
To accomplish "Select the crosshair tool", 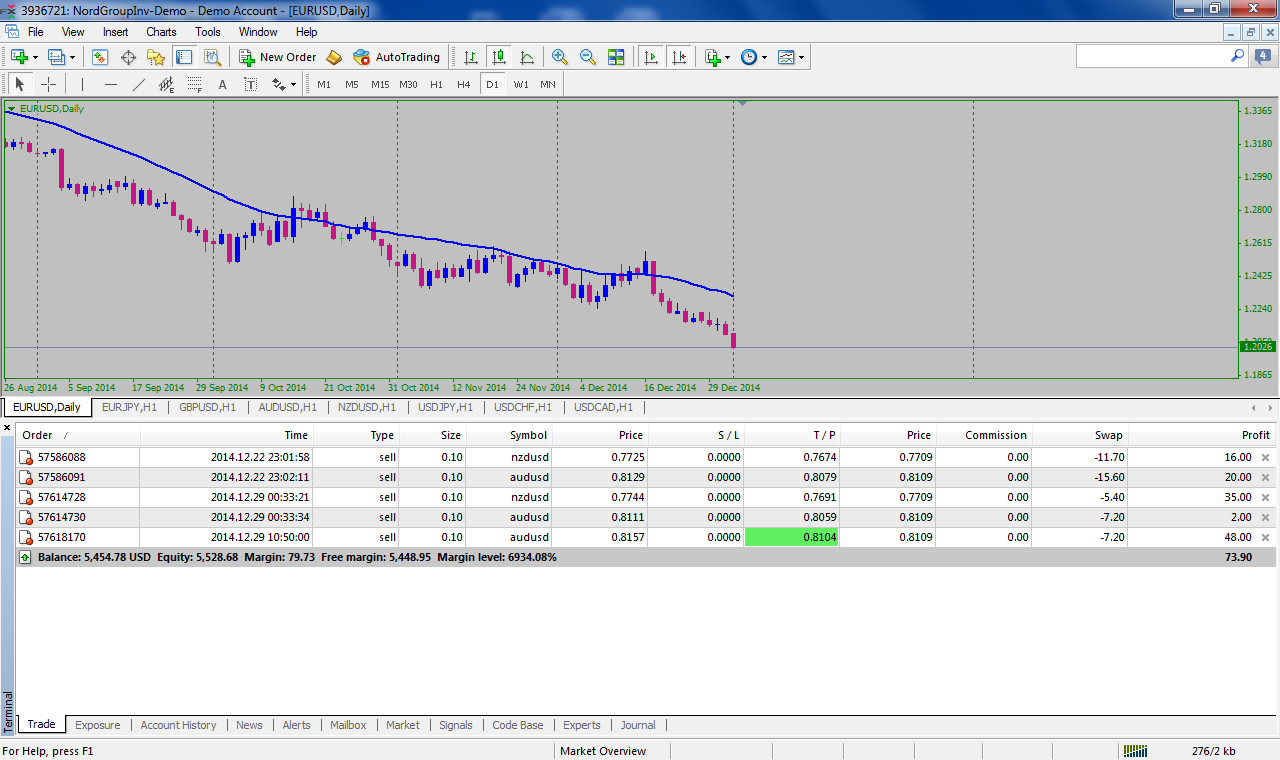I will pyautogui.click(x=48, y=84).
